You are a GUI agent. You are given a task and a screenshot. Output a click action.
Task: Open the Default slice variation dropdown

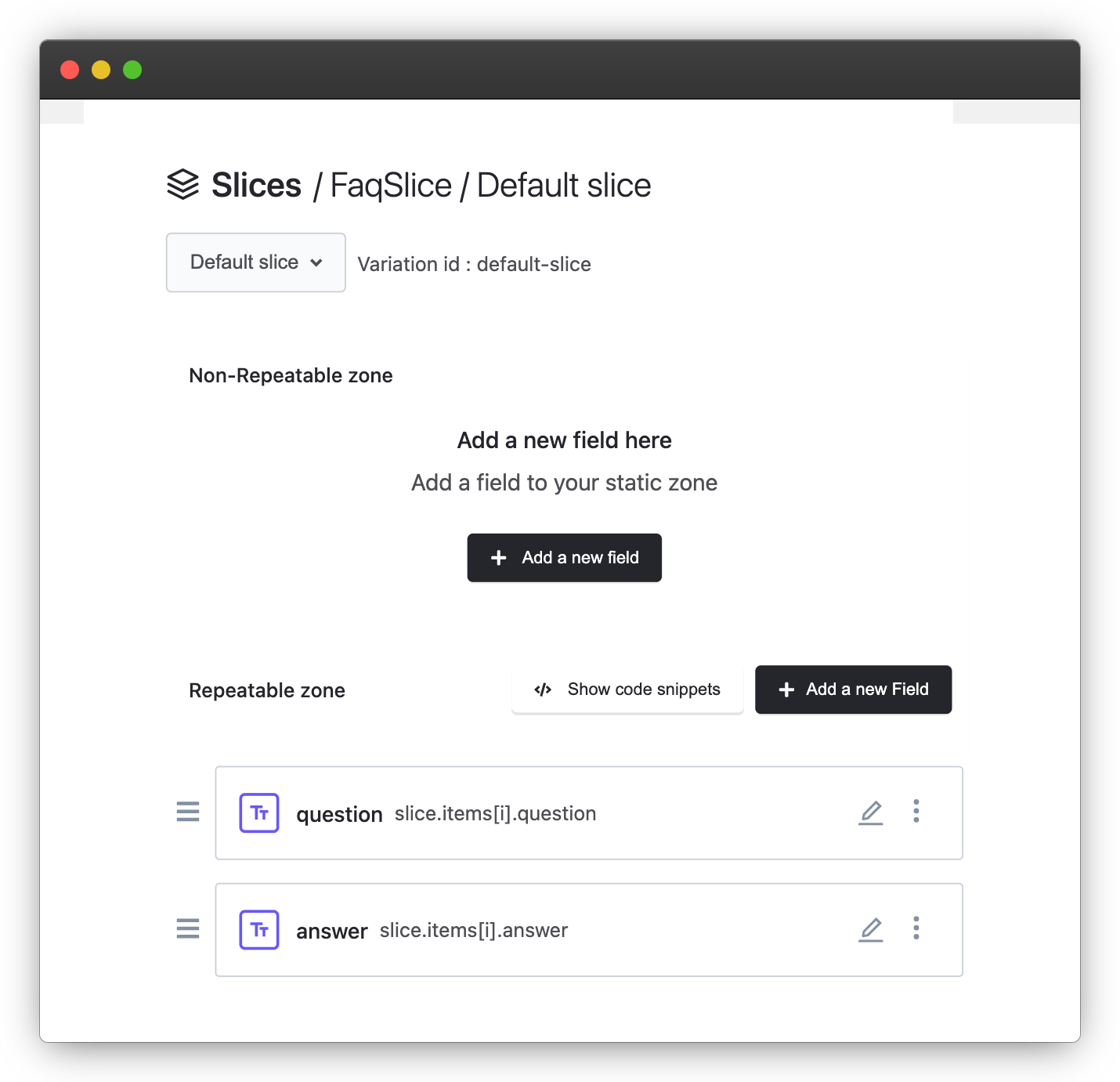point(255,262)
